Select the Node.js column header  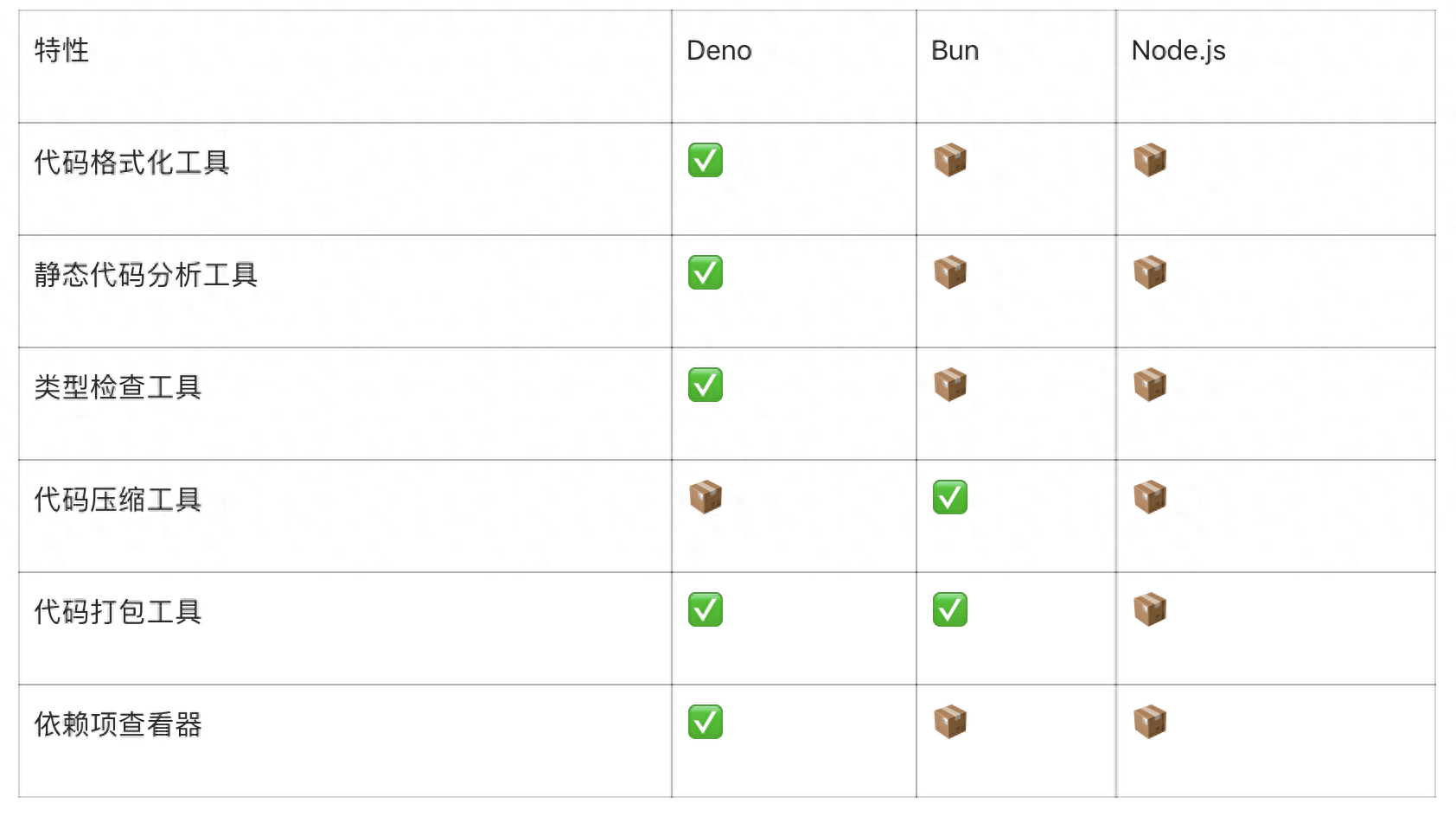[x=1178, y=51]
